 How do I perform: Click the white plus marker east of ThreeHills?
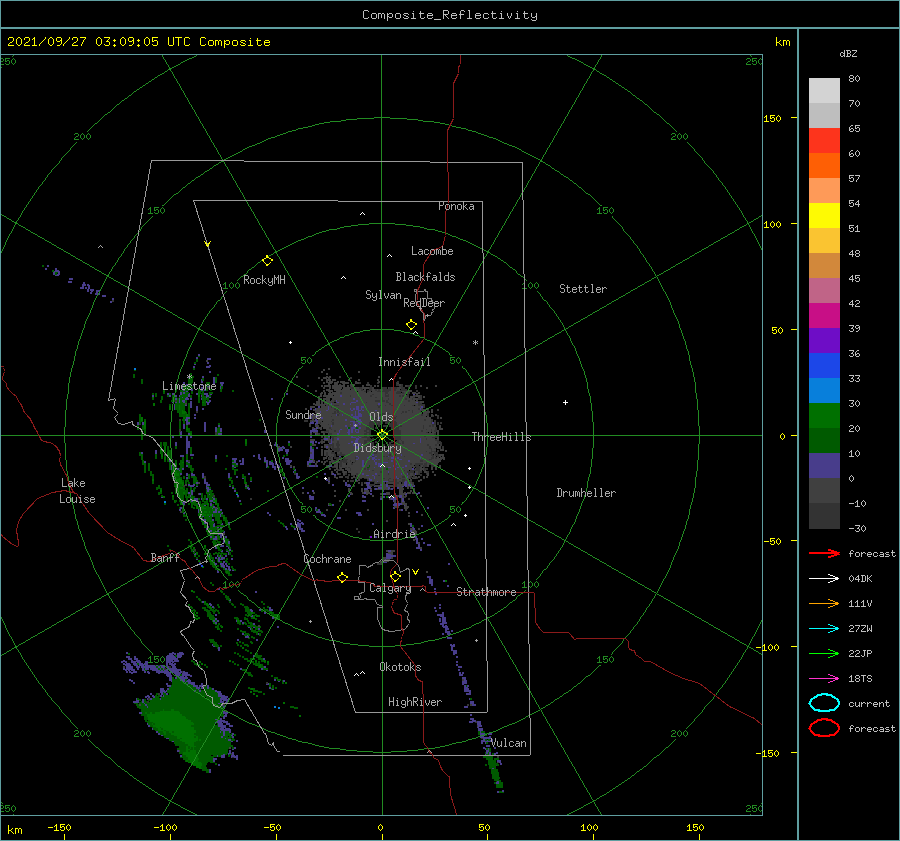565,402
